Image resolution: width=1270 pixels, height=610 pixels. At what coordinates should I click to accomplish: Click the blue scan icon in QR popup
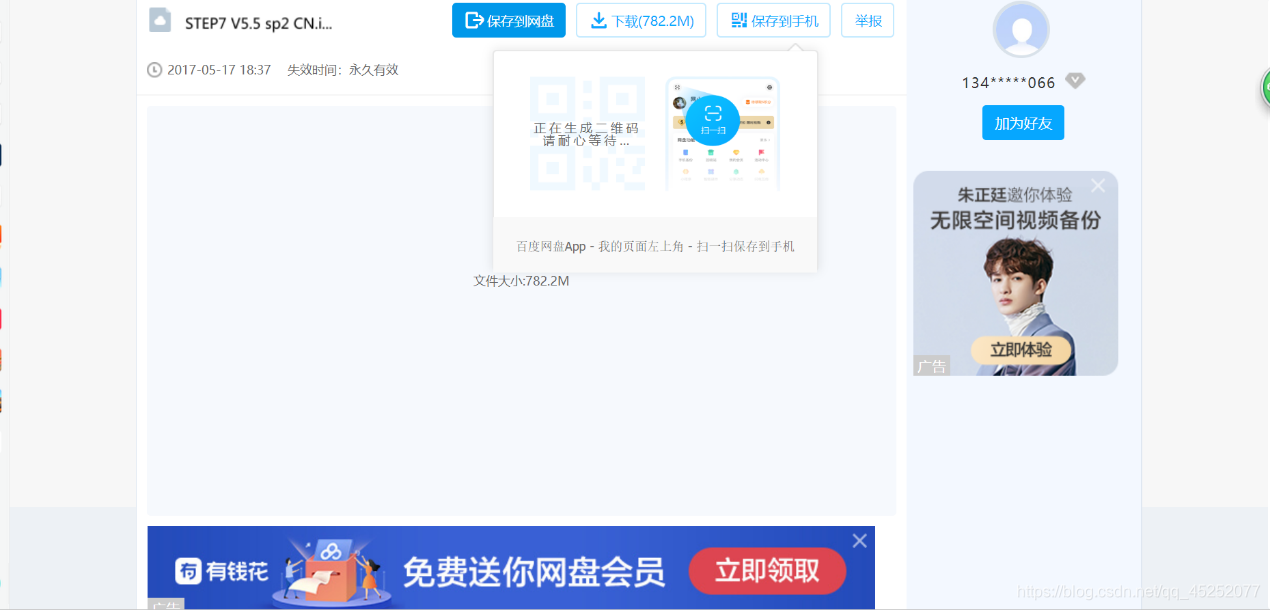(x=712, y=121)
